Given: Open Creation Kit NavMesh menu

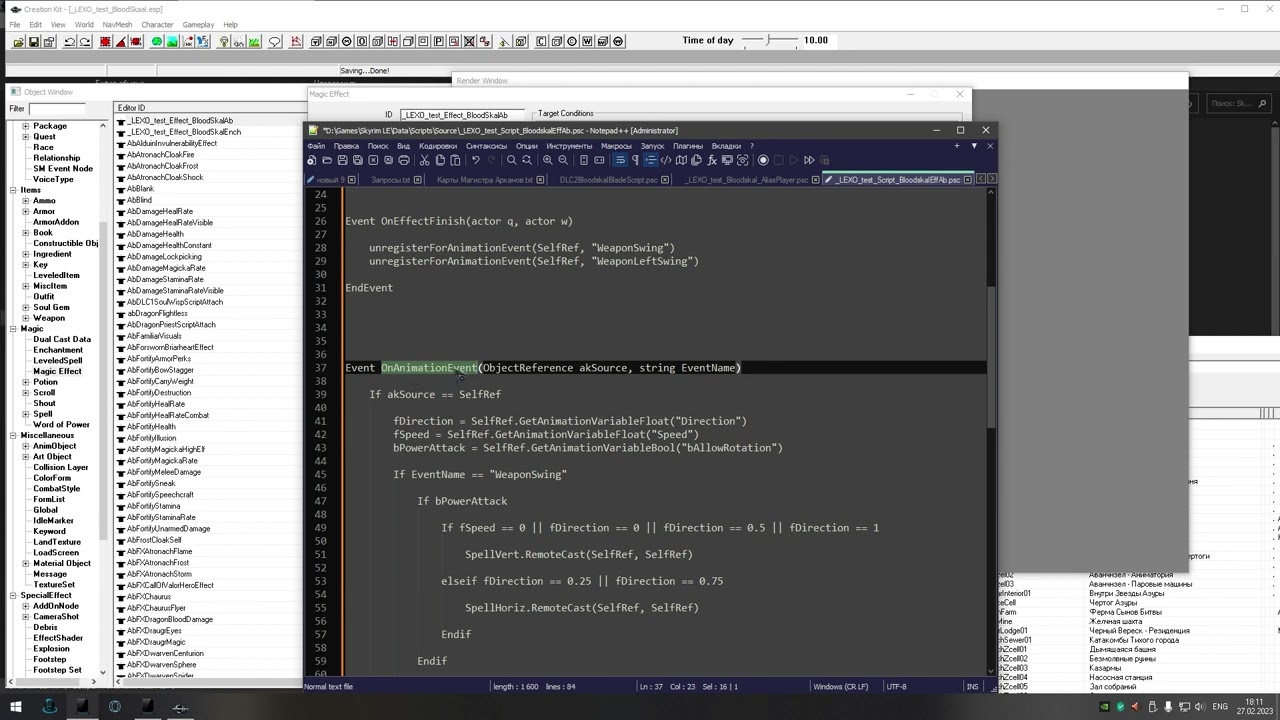Looking at the screenshot, I should point(117,24).
